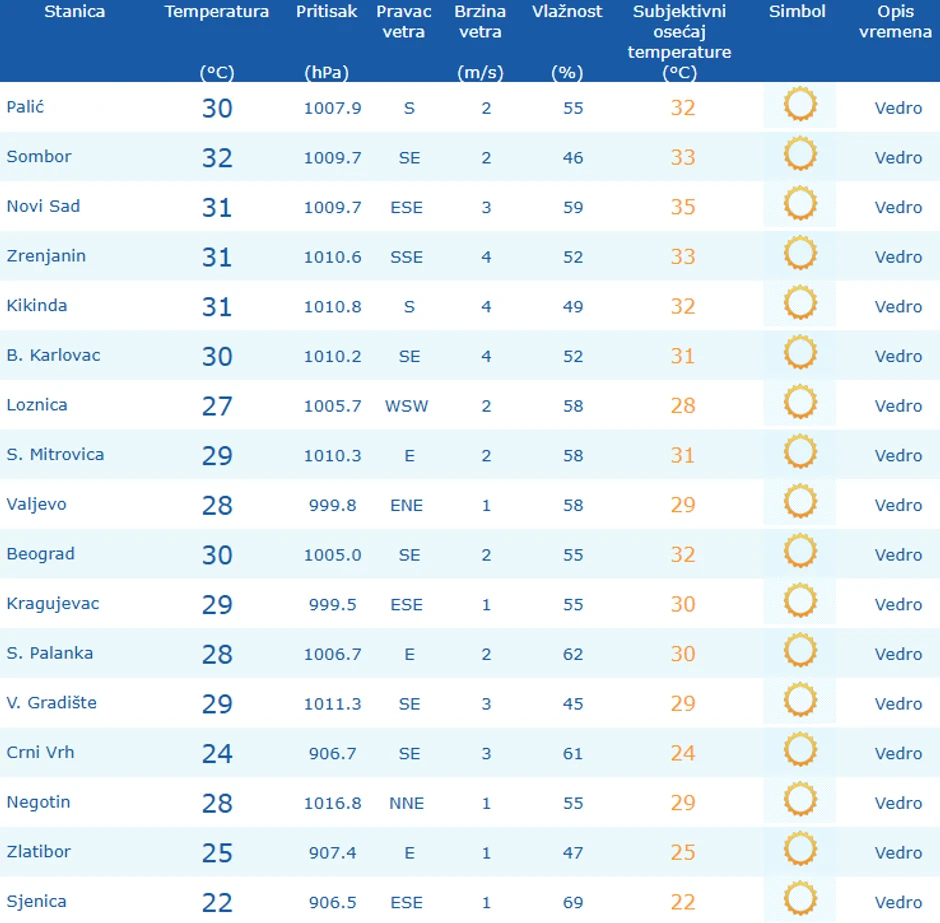The image size is (940, 923).
Task: Select the Negotin sun icon
Action: [800, 800]
